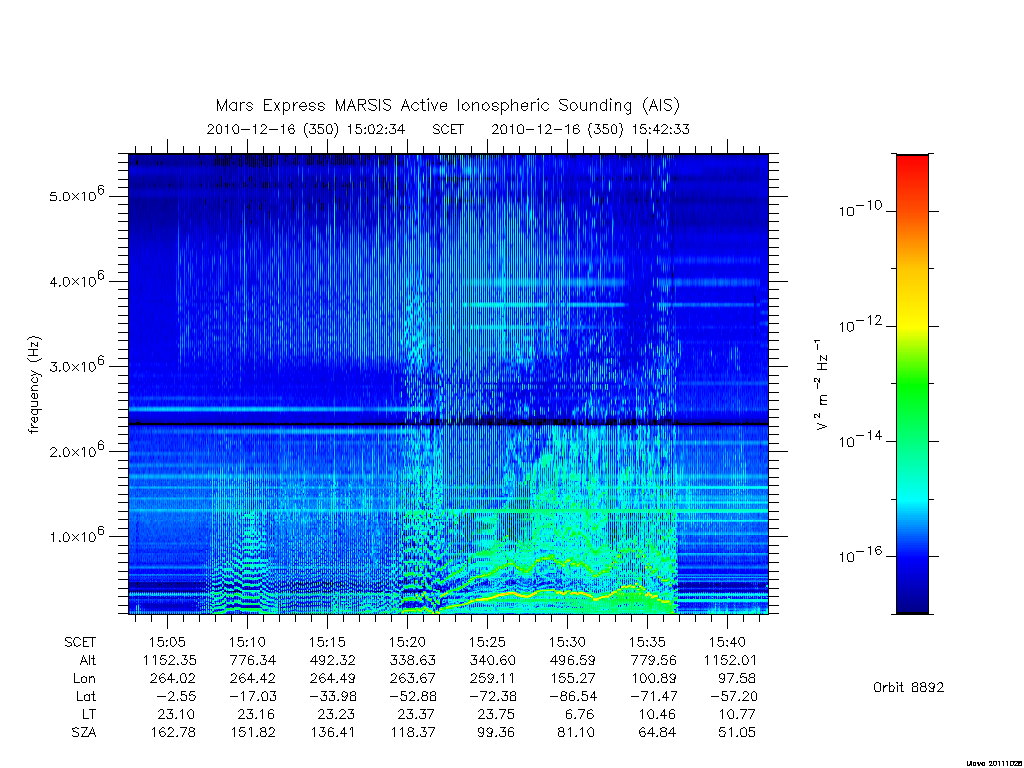Click start timestamp '2010-12-16 (350) 15:02:34'
The height and width of the screenshot is (768, 1024).
pyautogui.click(x=306, y=129)
